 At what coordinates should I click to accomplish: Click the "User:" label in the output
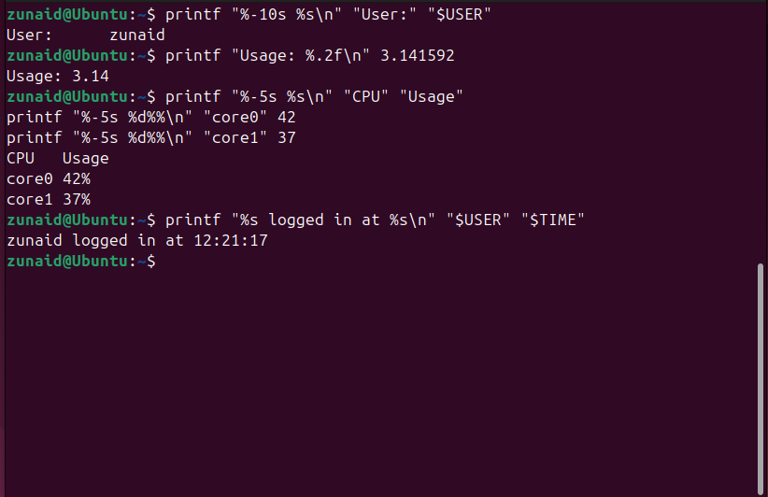point(28,35)
